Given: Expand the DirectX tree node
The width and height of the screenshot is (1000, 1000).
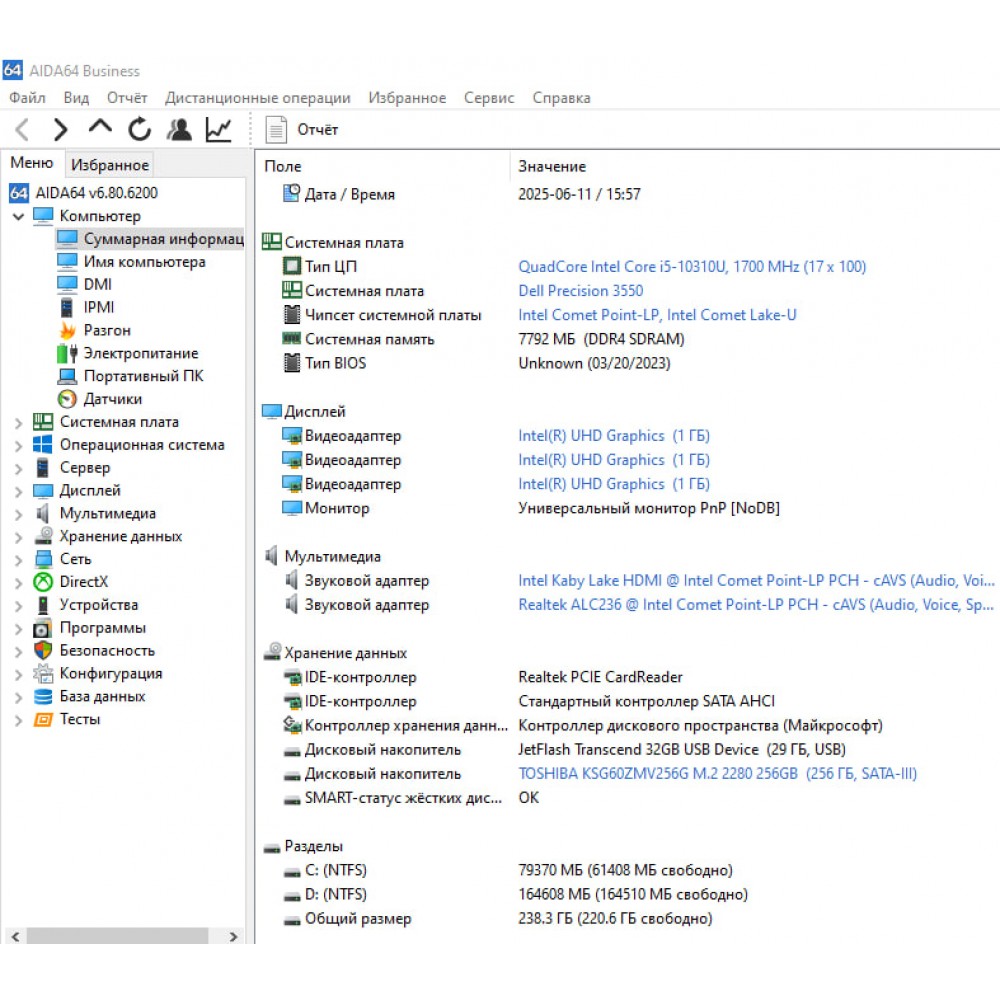Looking at the screenshot, I should [18, 582].
